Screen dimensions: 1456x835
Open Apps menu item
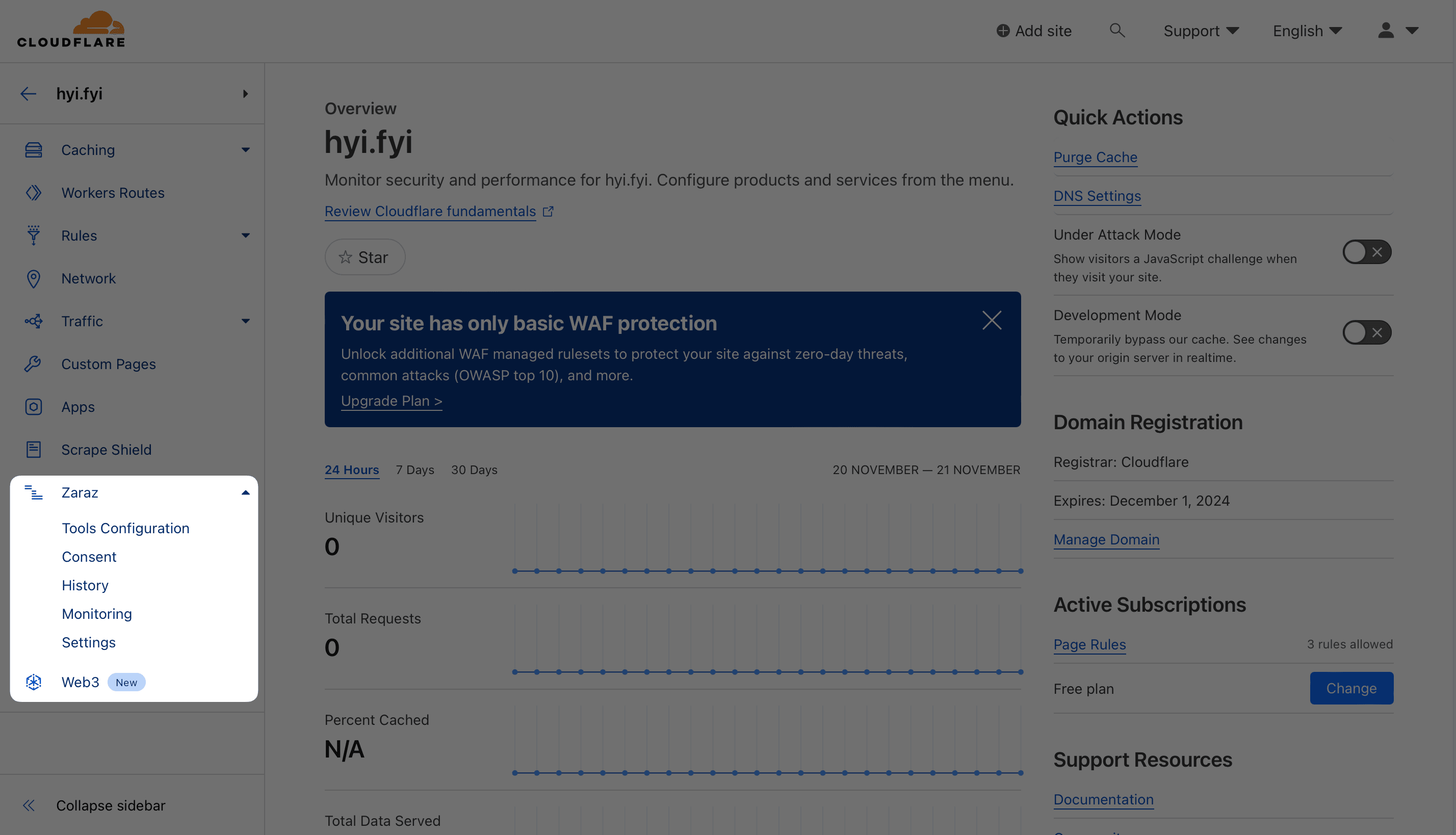point(78,407)
